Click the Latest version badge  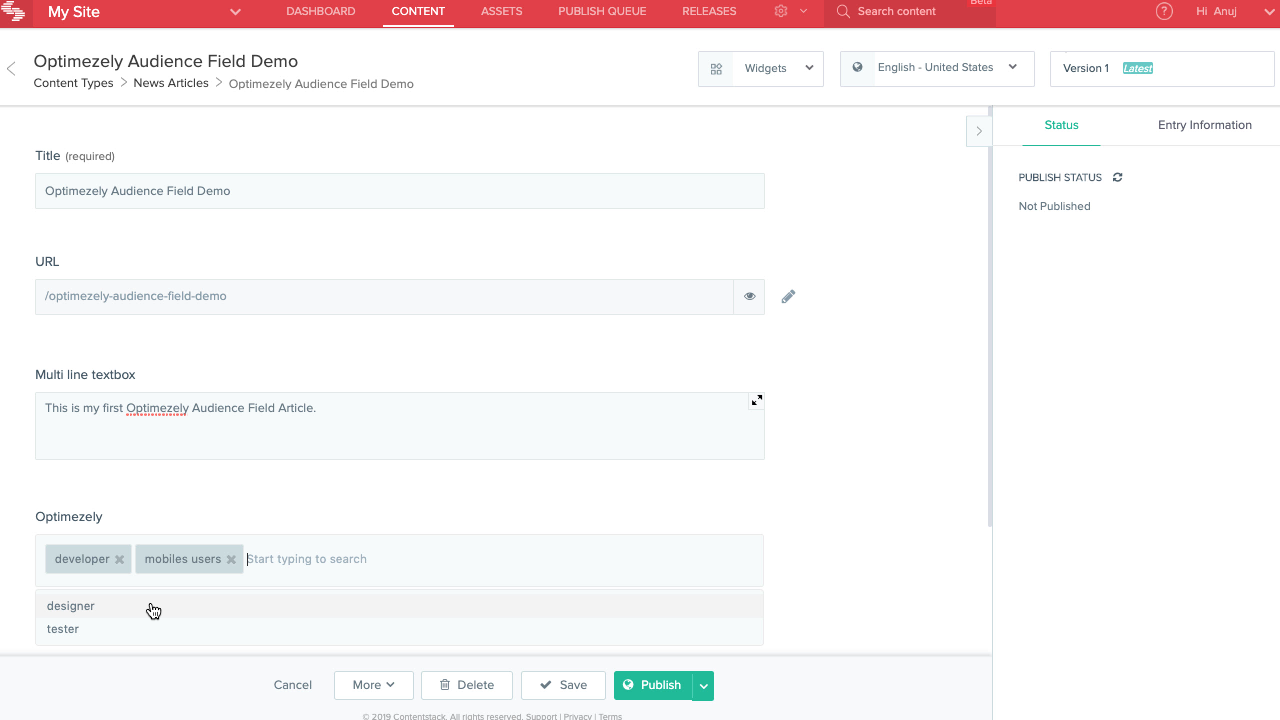pos(1138,68)
